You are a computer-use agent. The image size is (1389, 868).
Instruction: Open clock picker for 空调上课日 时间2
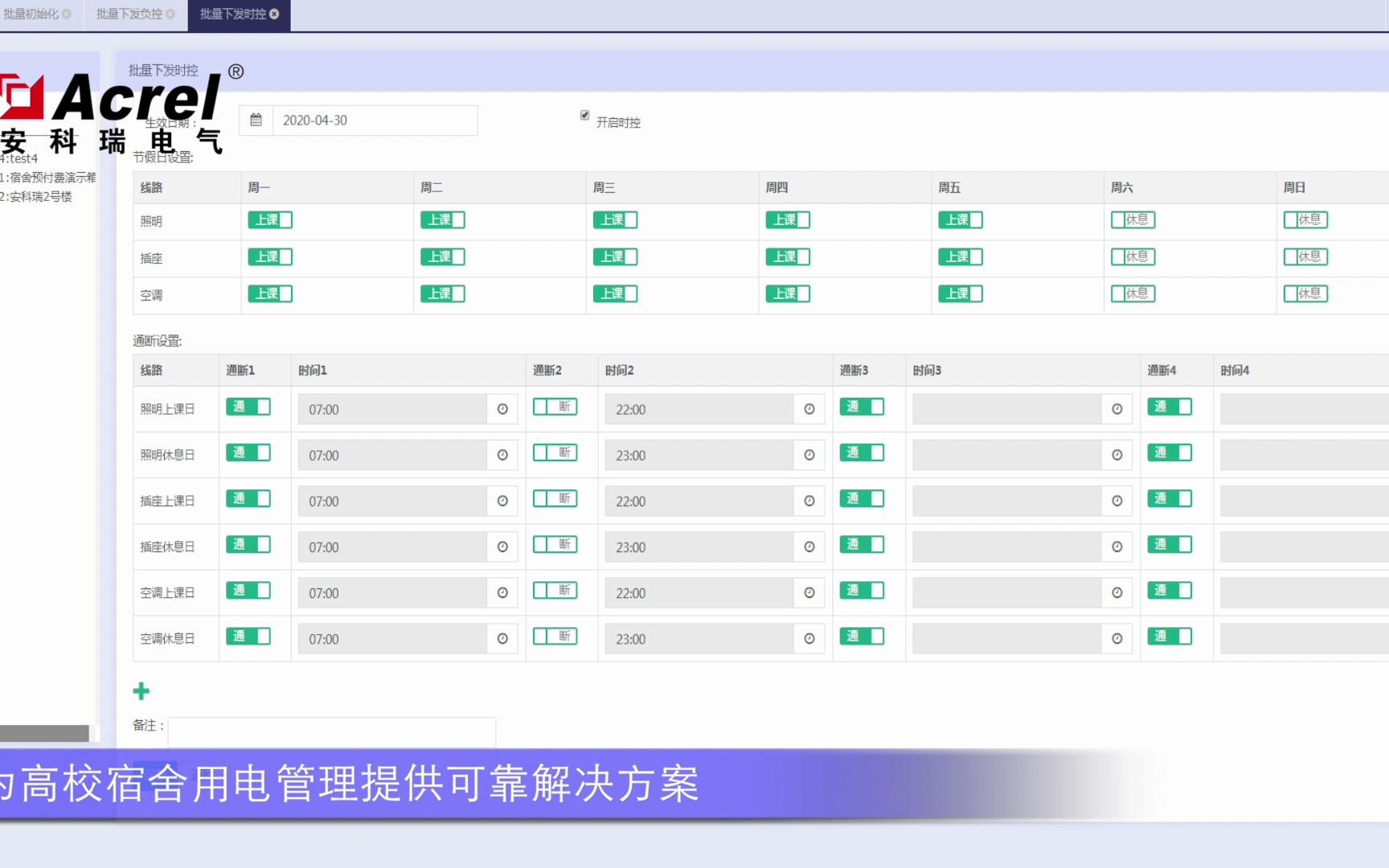point(809,592)
